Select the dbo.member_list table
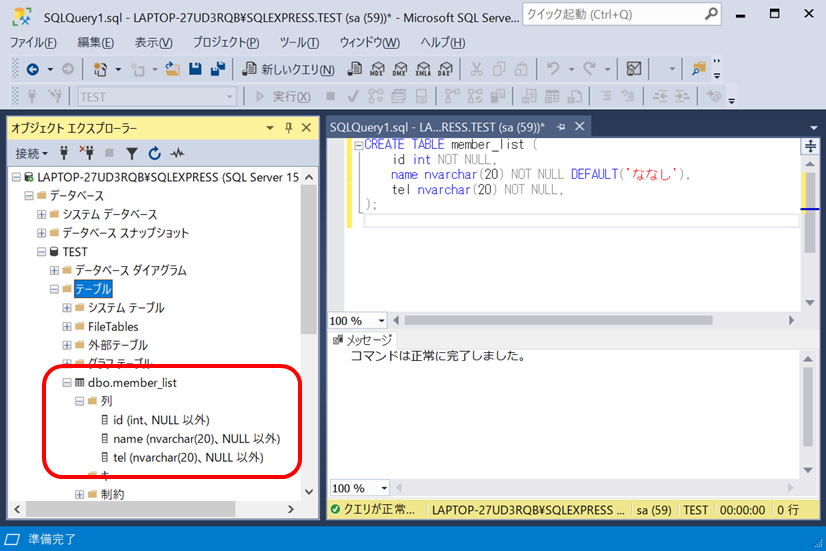826x551 pixels. 132,383
